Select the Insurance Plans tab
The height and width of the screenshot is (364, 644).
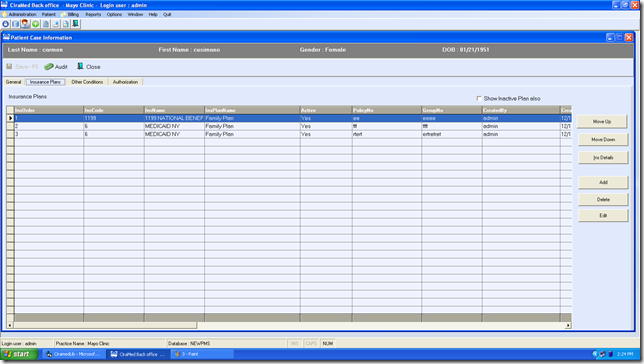(x=45, y=82)
